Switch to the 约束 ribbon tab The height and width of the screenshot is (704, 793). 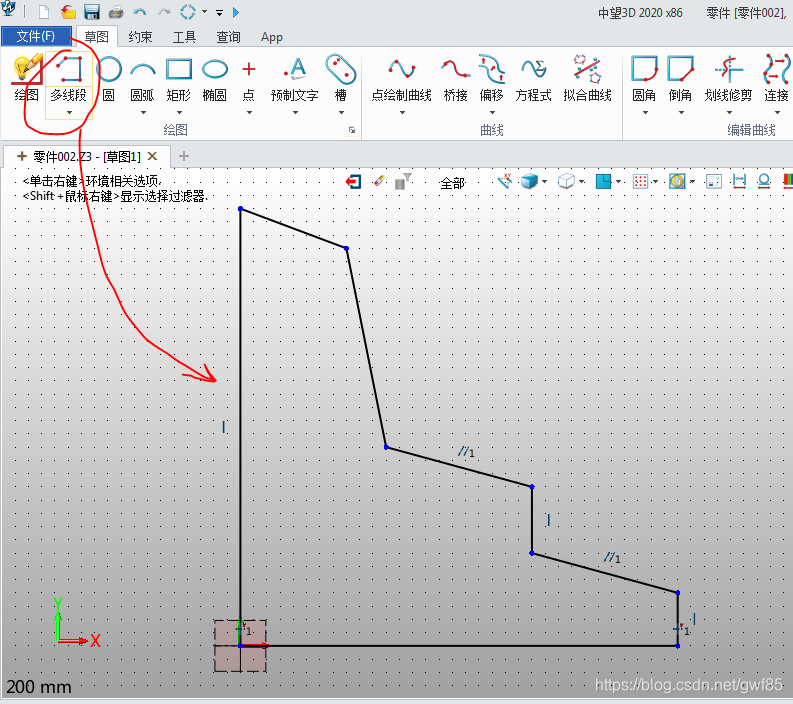click(x=140, y=37)
